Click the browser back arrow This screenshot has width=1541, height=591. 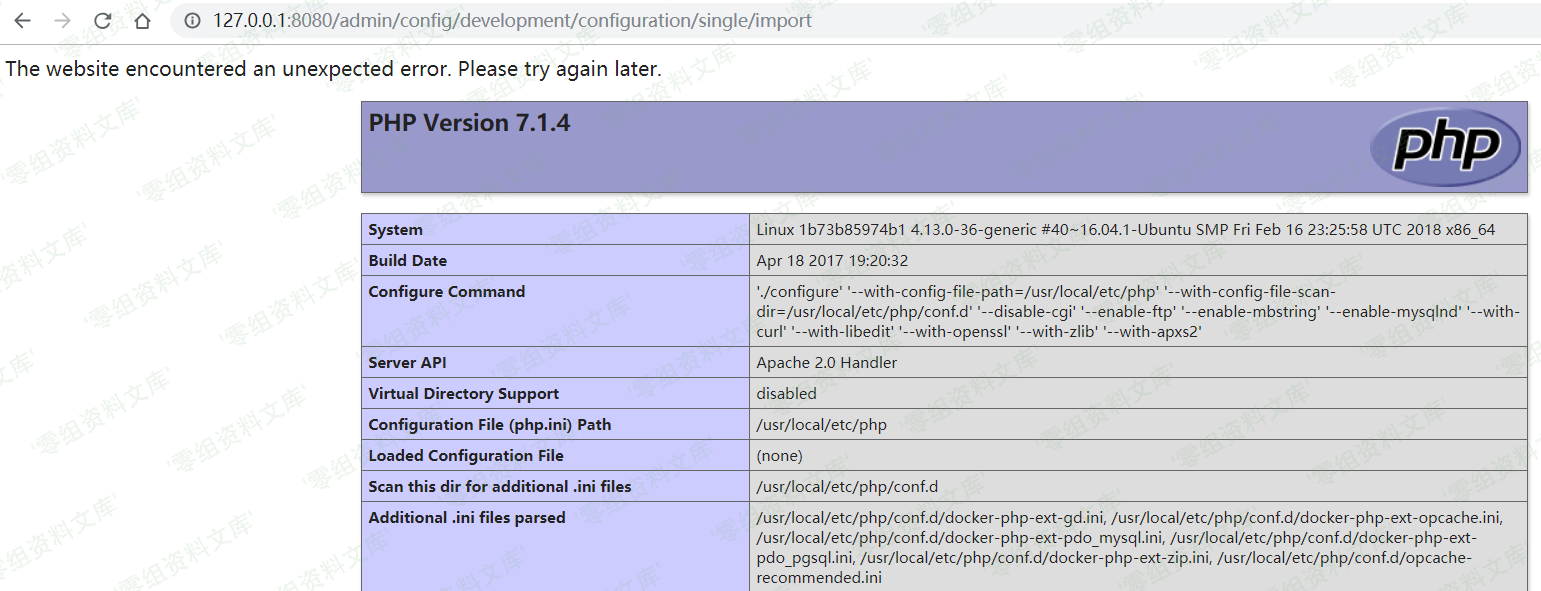point(22,21)
